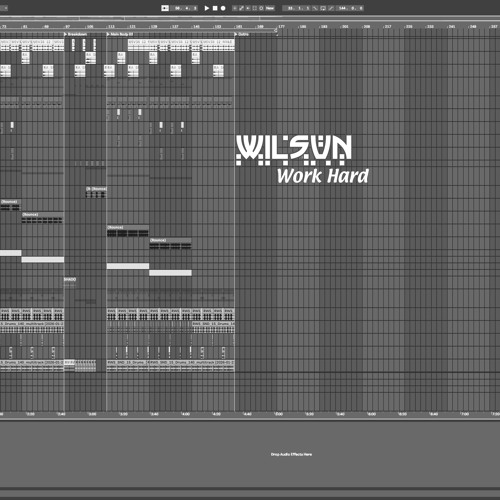
Task: Click the loop start position field
Action: pyautogui.click(x=297, y=8)
